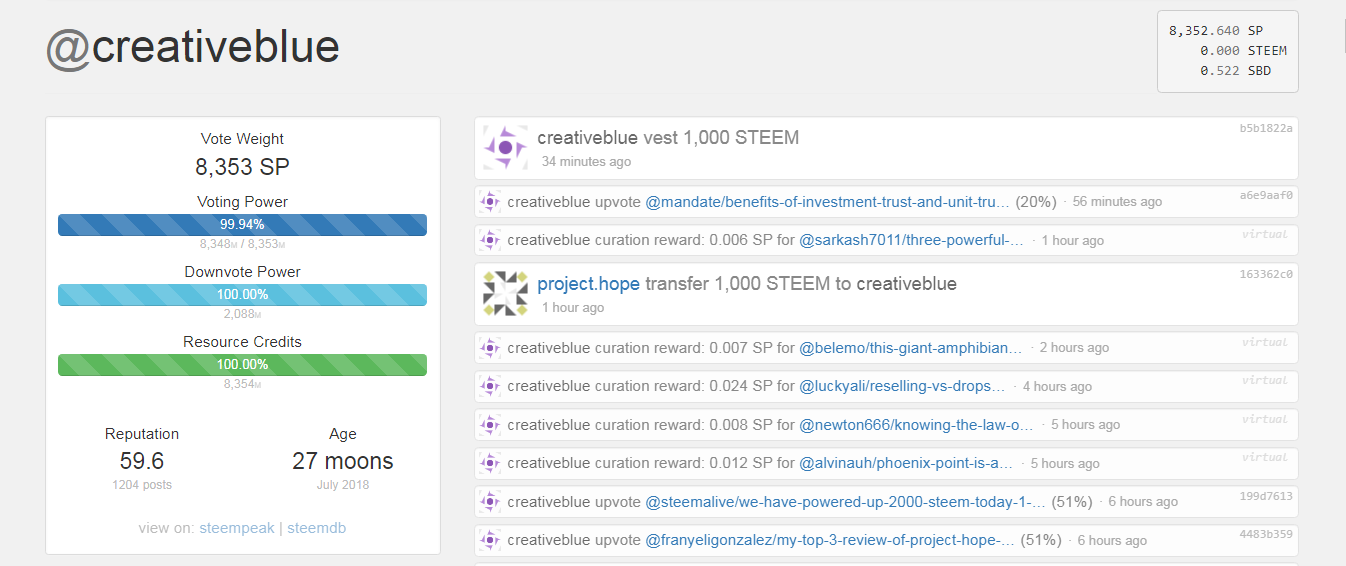Click the green Resource Credits bar
The height and width of the screenshot is (566, 1346).
coord(243,365)
